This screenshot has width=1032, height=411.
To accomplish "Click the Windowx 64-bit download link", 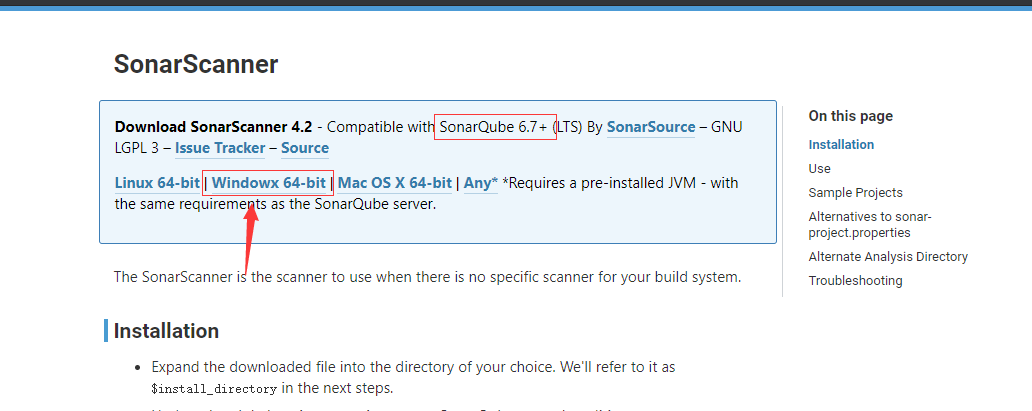I will [268, 183].
